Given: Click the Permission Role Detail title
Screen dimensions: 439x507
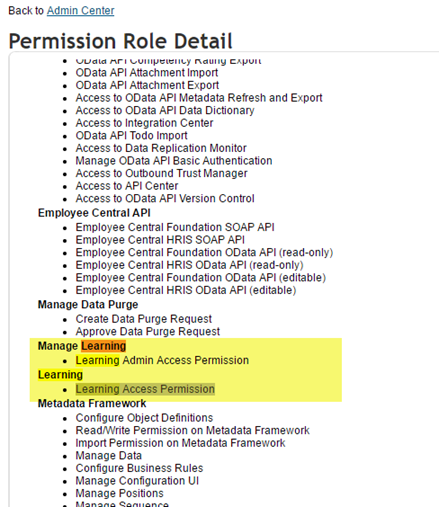Looking at the screenshot, I should pyautogui.click(x=120, y=41).
